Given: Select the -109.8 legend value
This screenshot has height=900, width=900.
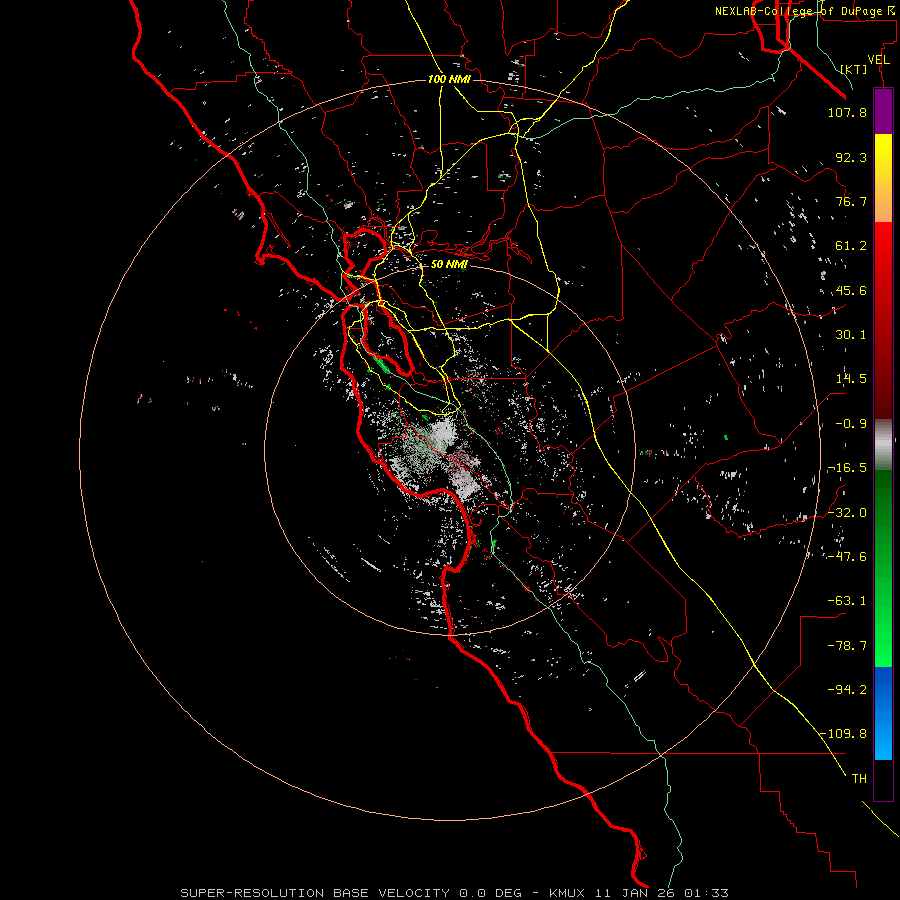Looking at the screenshot, I should 843,734.
